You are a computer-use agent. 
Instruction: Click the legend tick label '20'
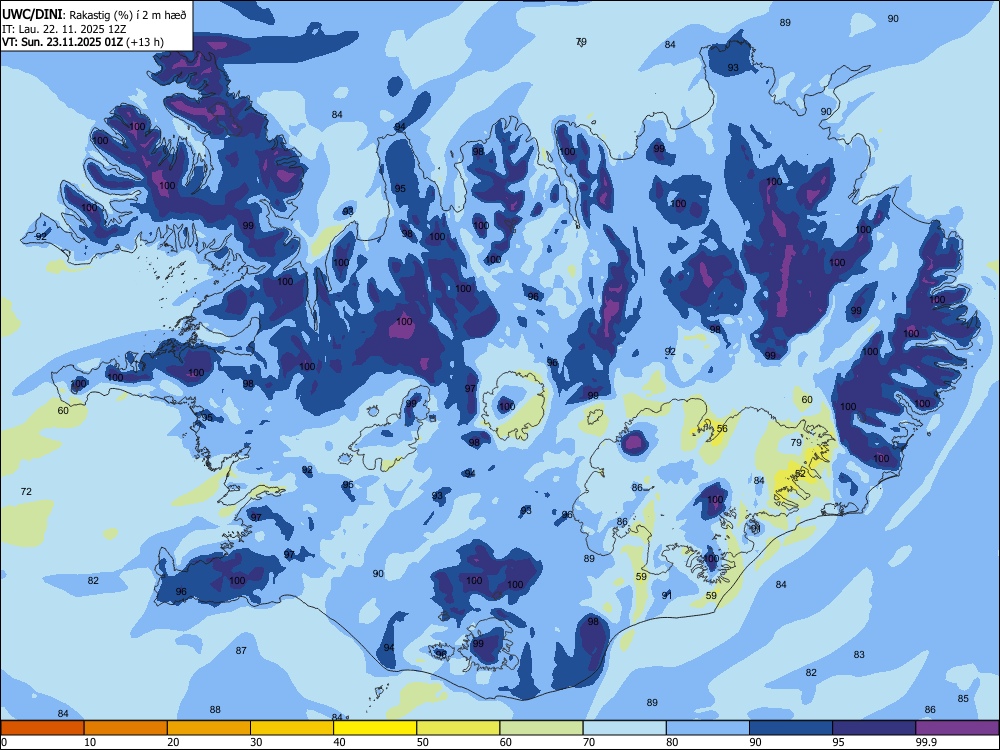tap(173, 742)
